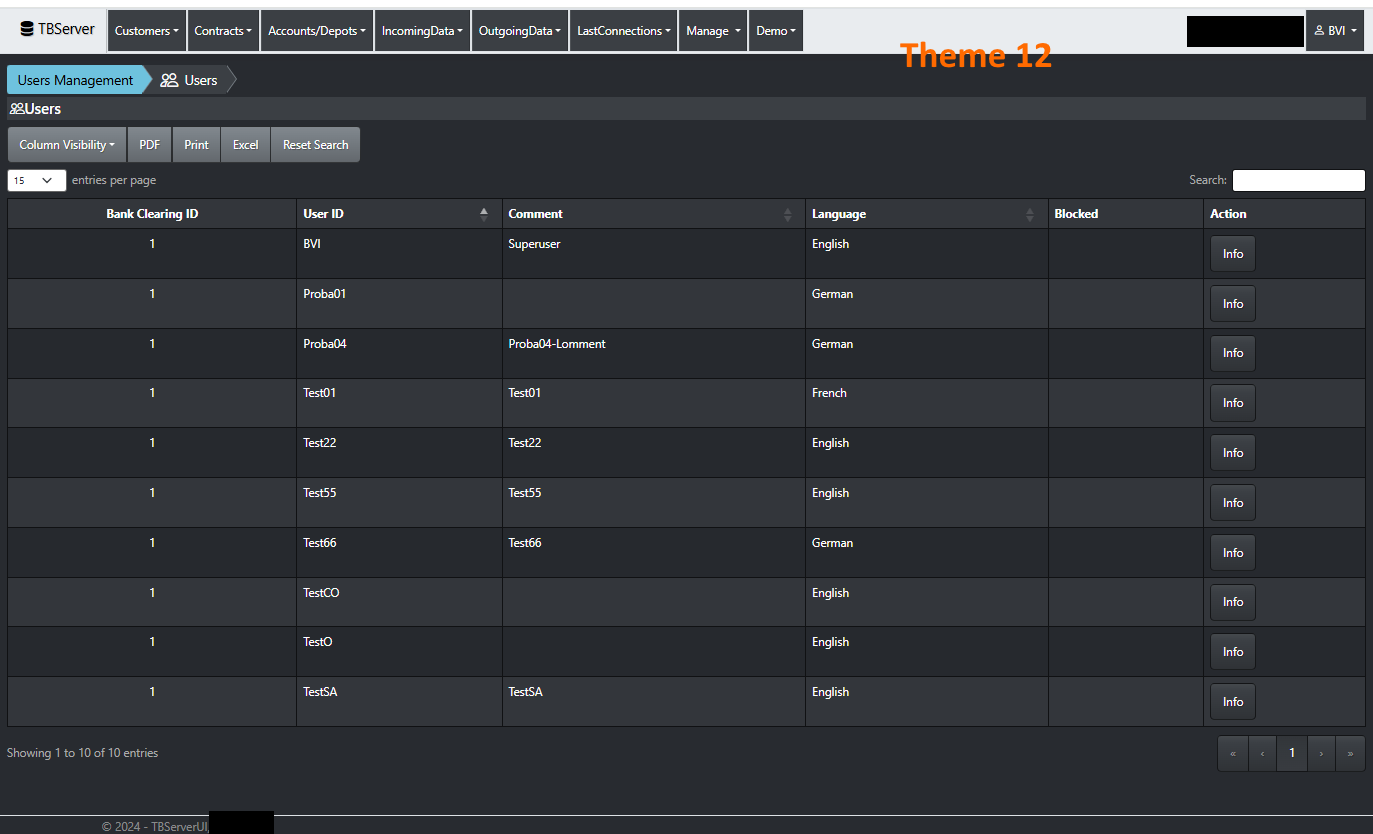
Task: Open the Manage menu
Action: (x=712, y=31)
